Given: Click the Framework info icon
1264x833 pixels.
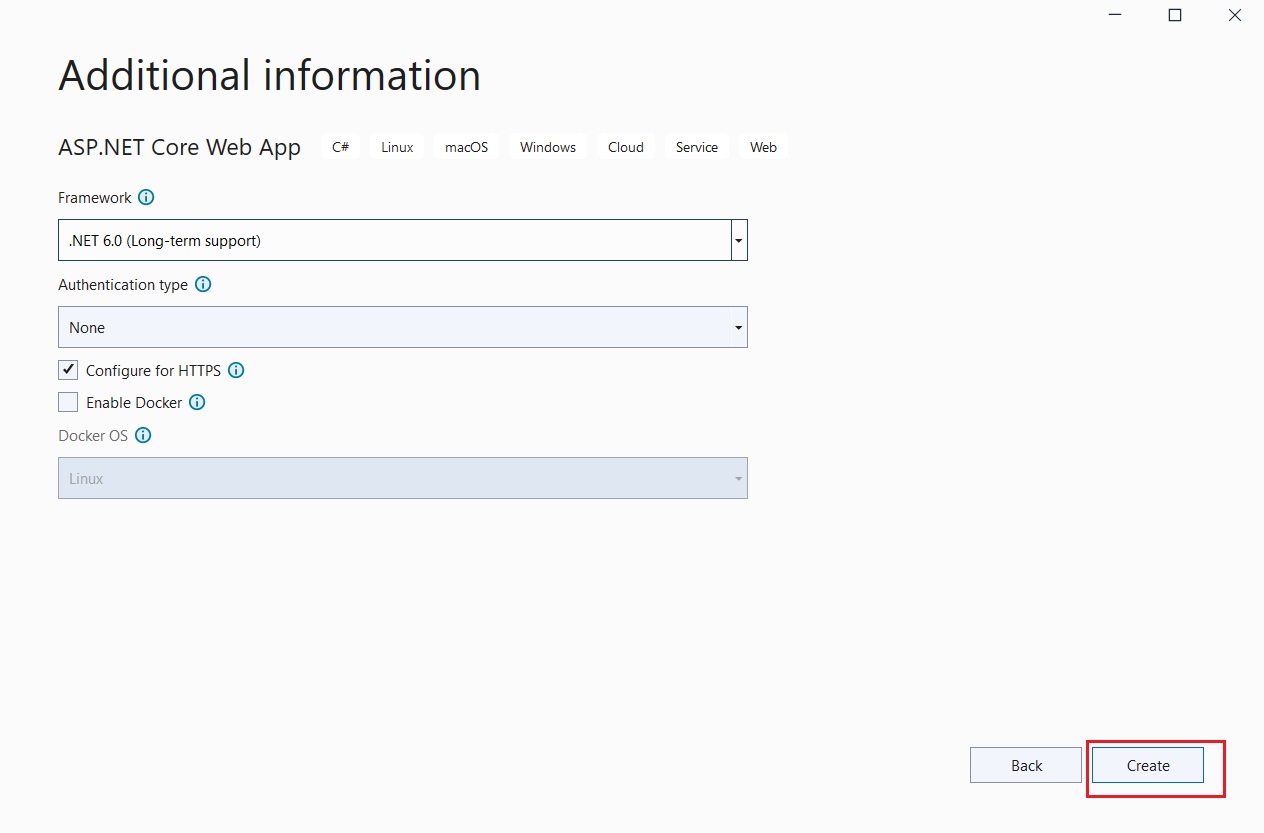Looking at the screenshot, I should tap(146, 197).
